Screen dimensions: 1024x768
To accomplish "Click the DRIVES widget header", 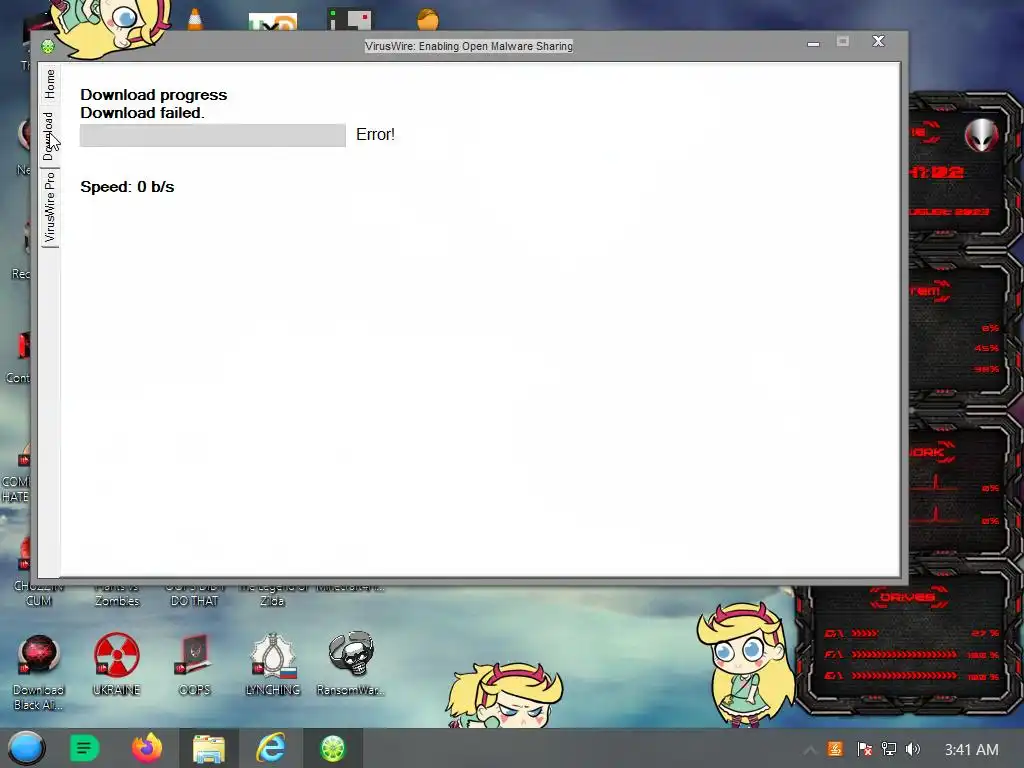I will pyautogui.click(x=906, y=597).
